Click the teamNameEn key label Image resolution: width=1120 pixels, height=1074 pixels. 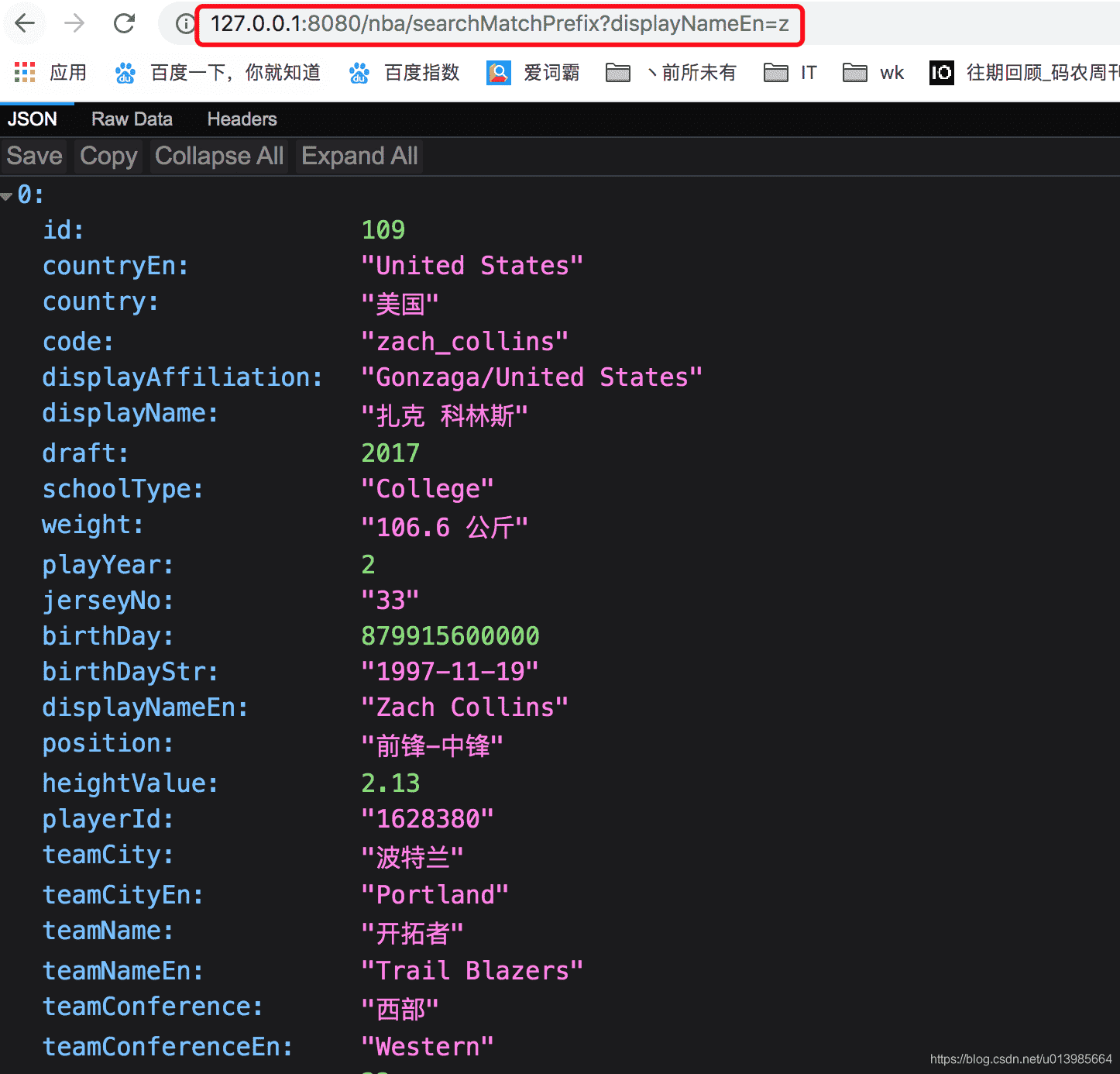pos(122,971)
